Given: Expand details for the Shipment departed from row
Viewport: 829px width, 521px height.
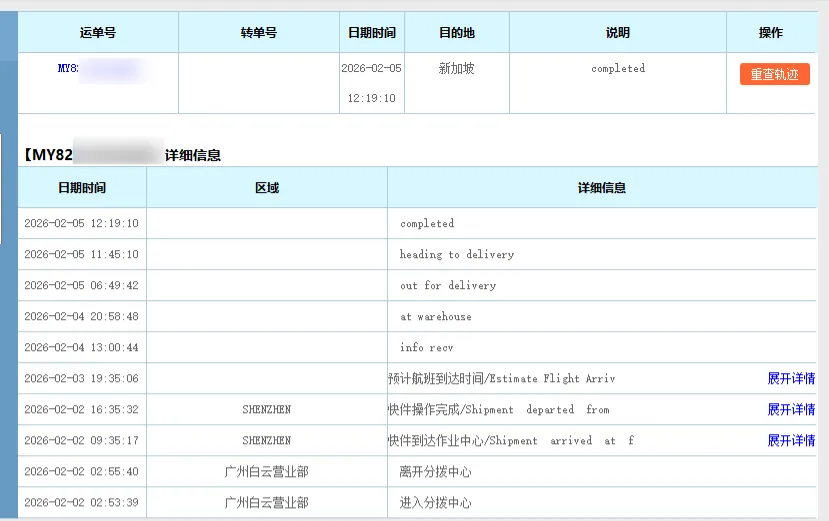Looking at the screenshot, I should point(791,409).
